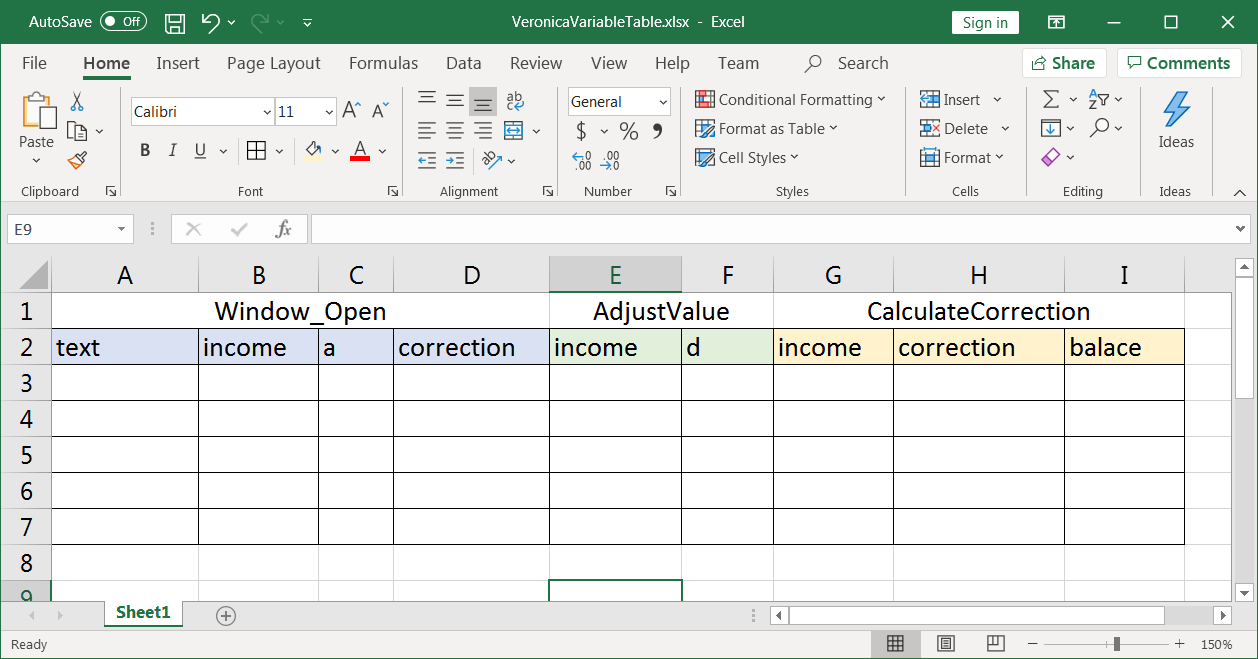
Task: Switch to Page Layout view in status bar
Action: pyautogui.click(x=945, y=643)
